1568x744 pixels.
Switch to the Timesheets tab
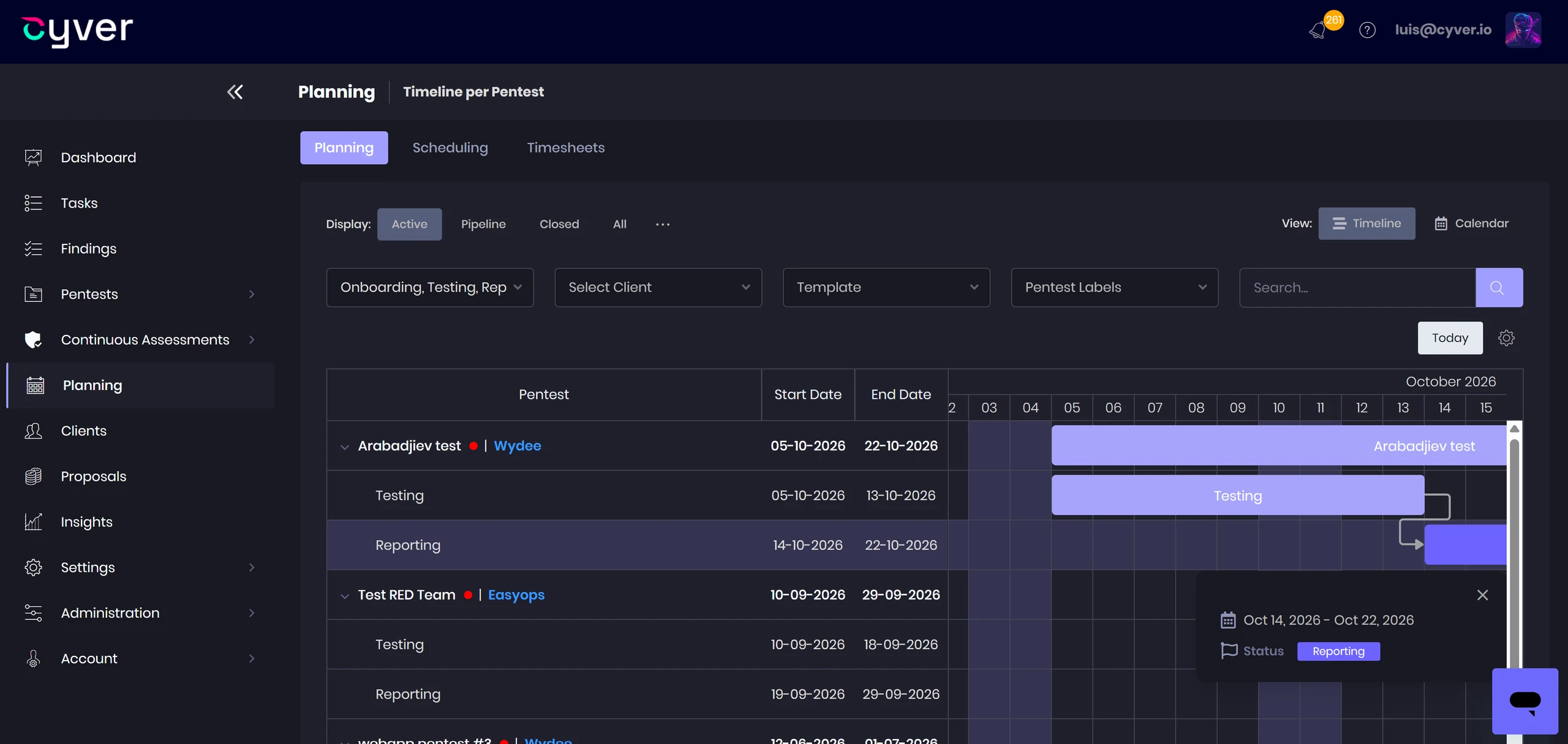[x=565, y=148]
